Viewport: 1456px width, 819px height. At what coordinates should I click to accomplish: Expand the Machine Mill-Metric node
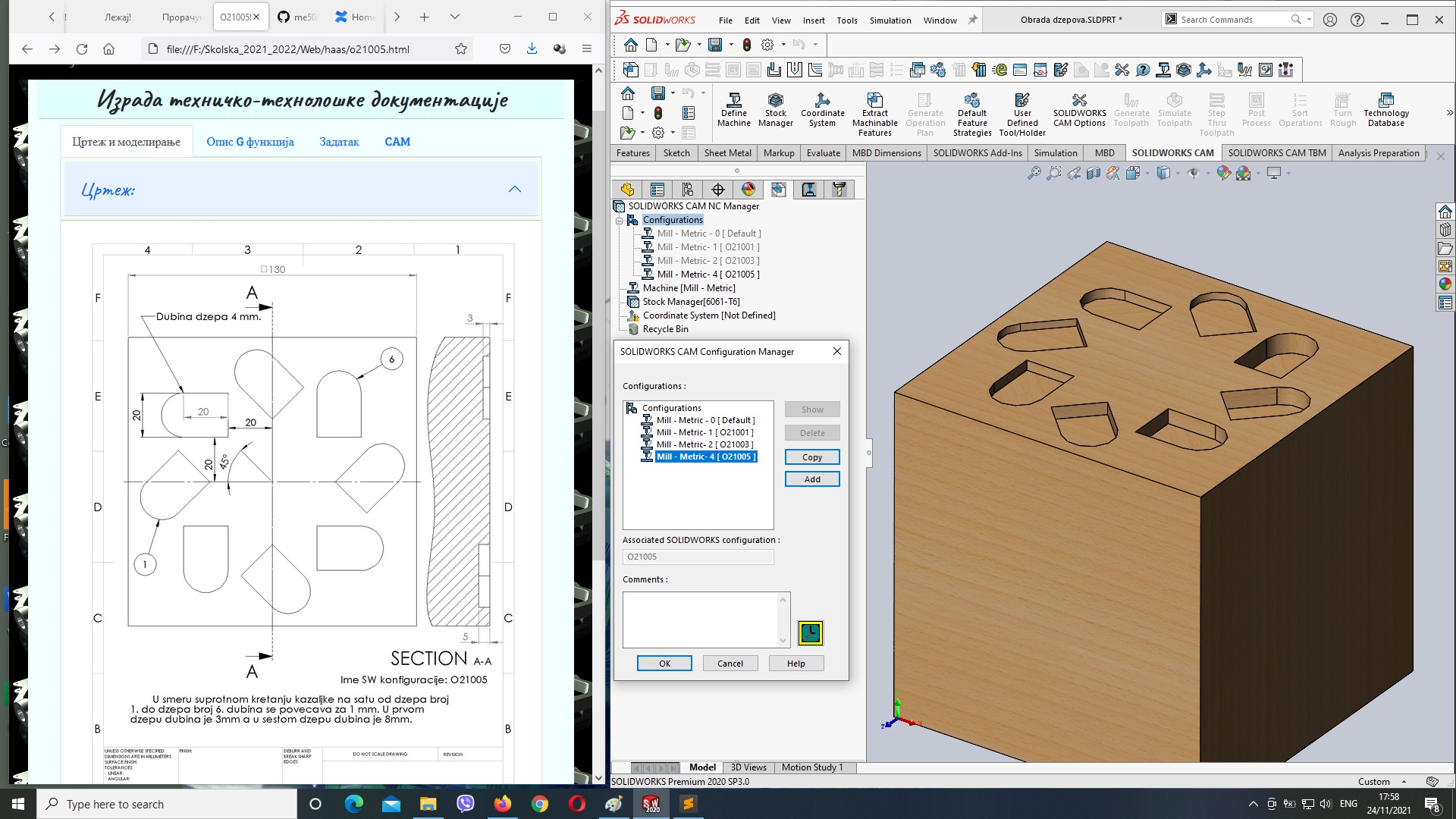point(620,288)
